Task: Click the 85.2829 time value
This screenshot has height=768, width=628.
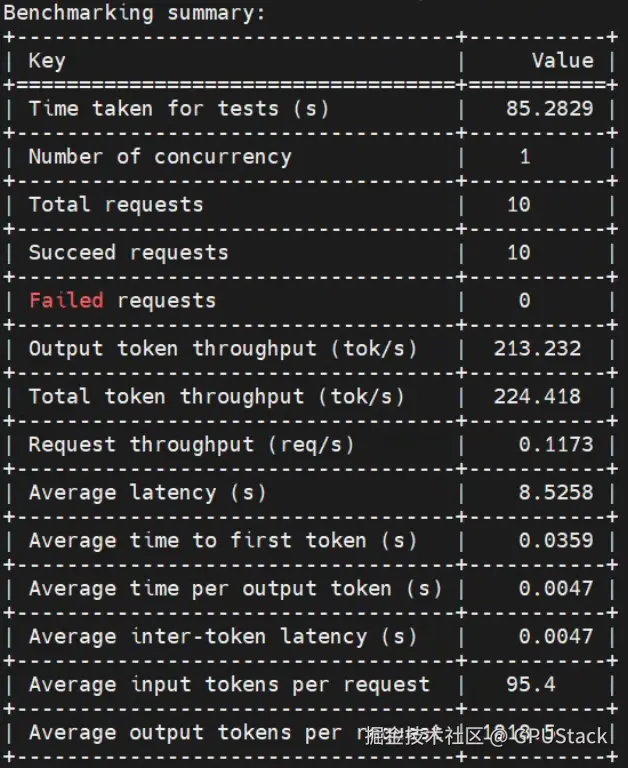Action: [x=550, y=109]
